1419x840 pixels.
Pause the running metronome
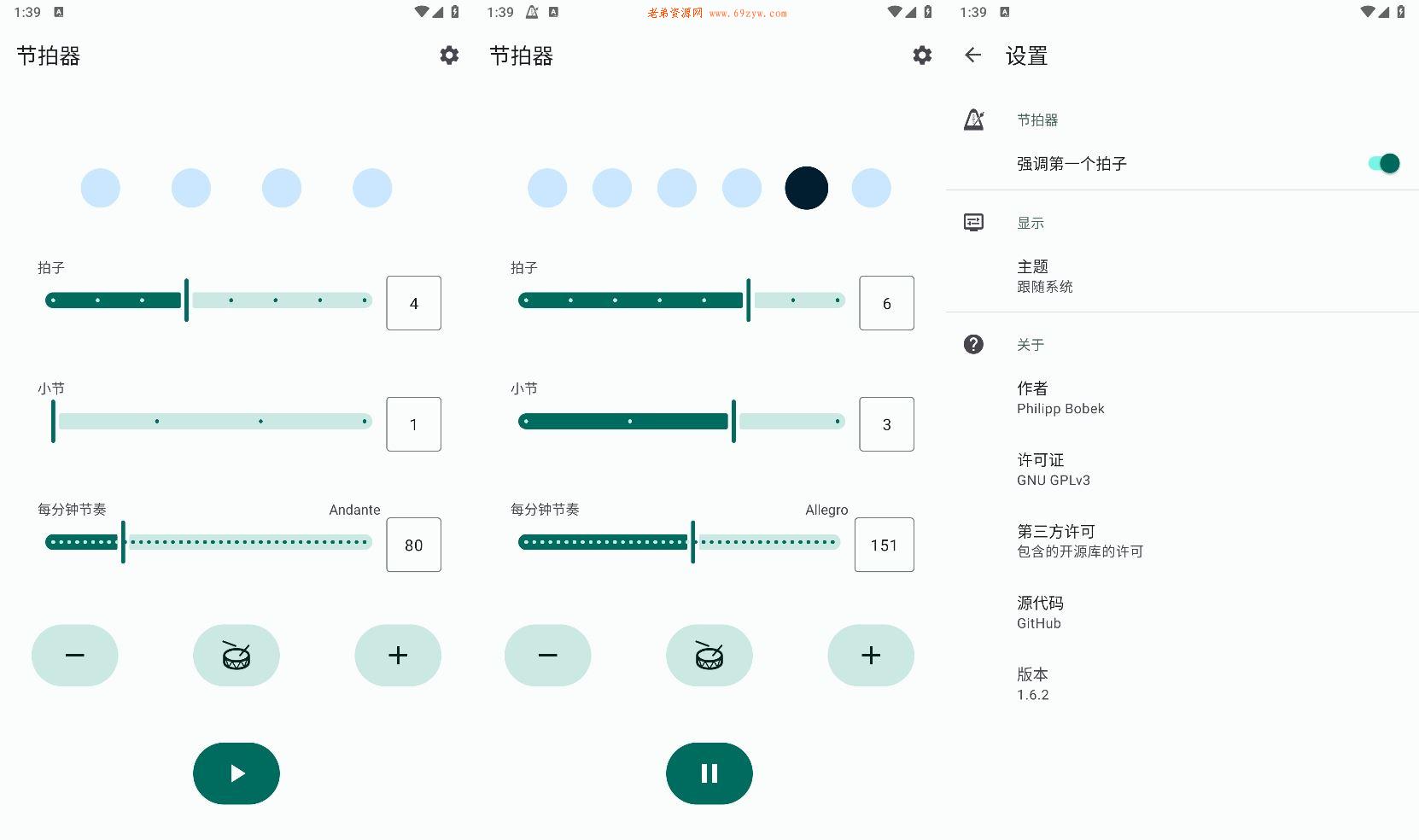tap(709, 773)
